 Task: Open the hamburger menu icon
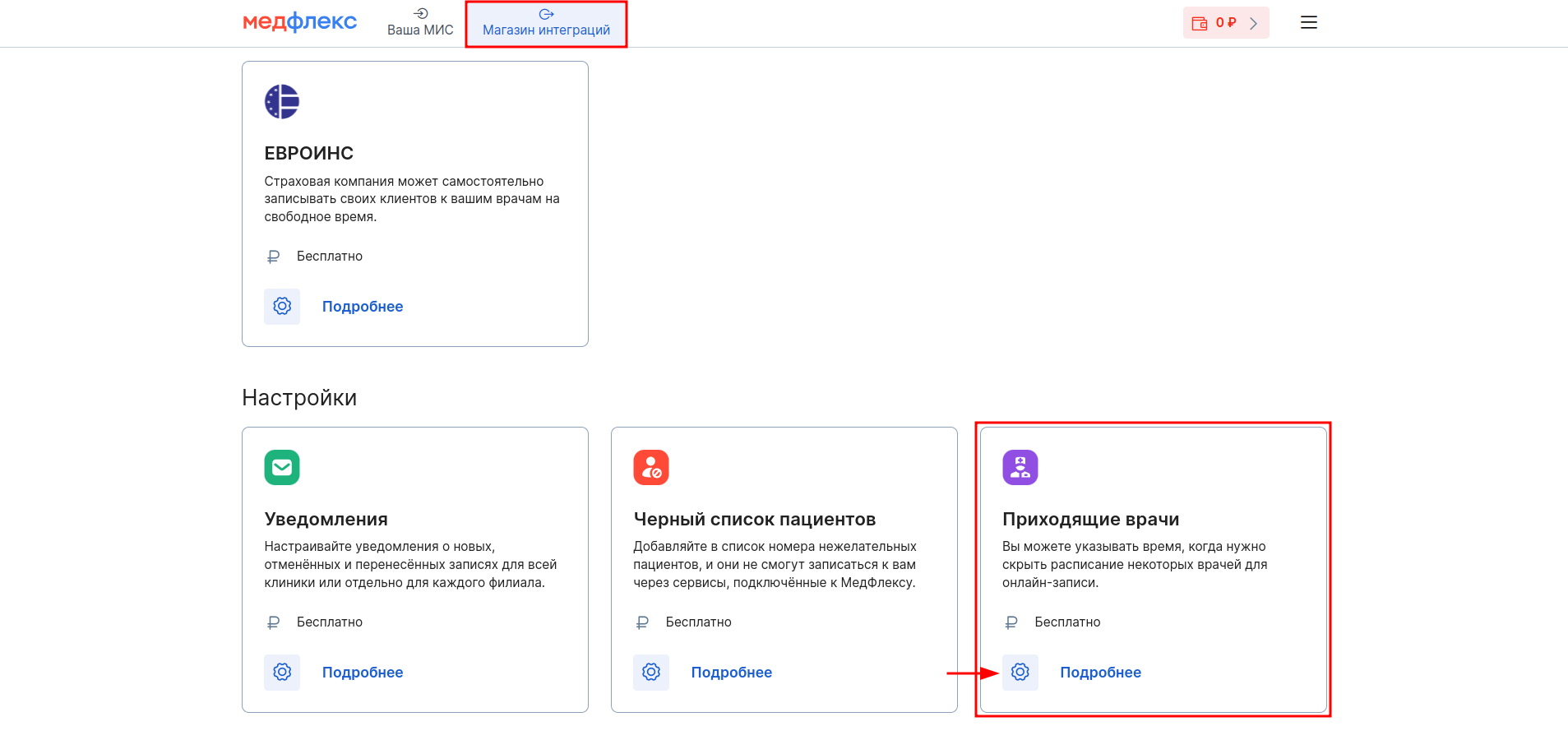[1309, 23]
